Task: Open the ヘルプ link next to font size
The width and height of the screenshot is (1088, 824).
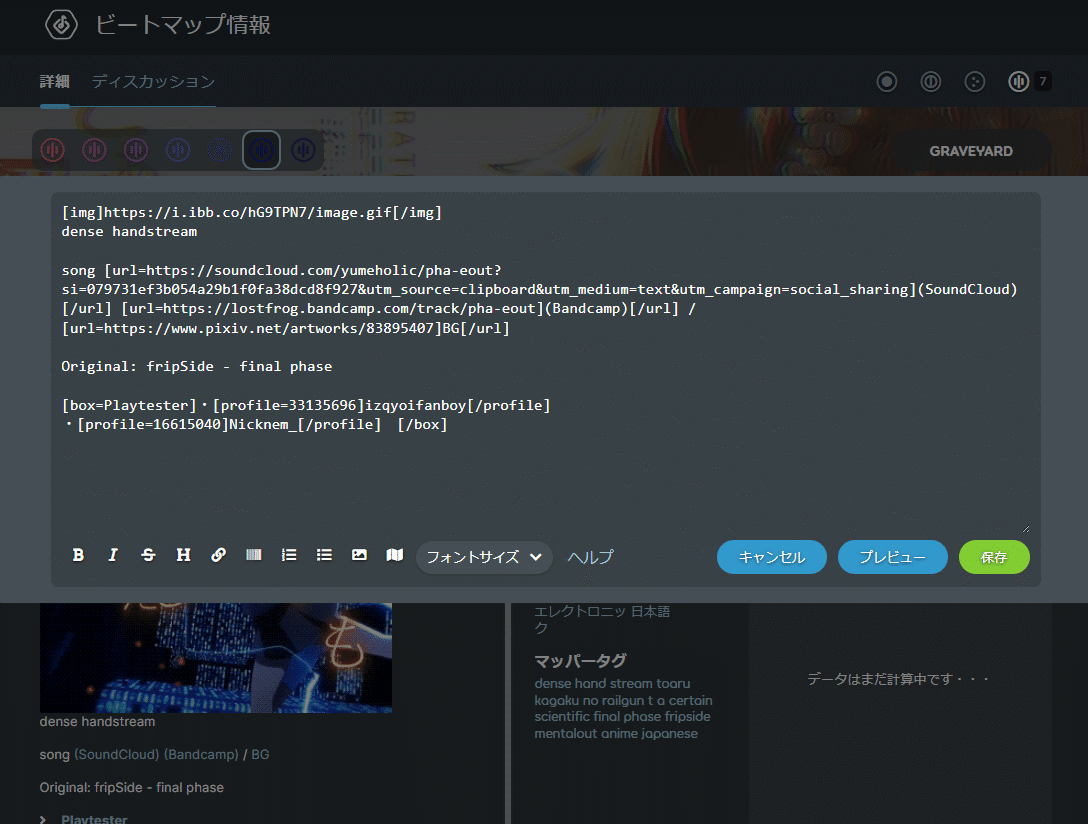Action: pyautogui.click(x=590, y=557)
